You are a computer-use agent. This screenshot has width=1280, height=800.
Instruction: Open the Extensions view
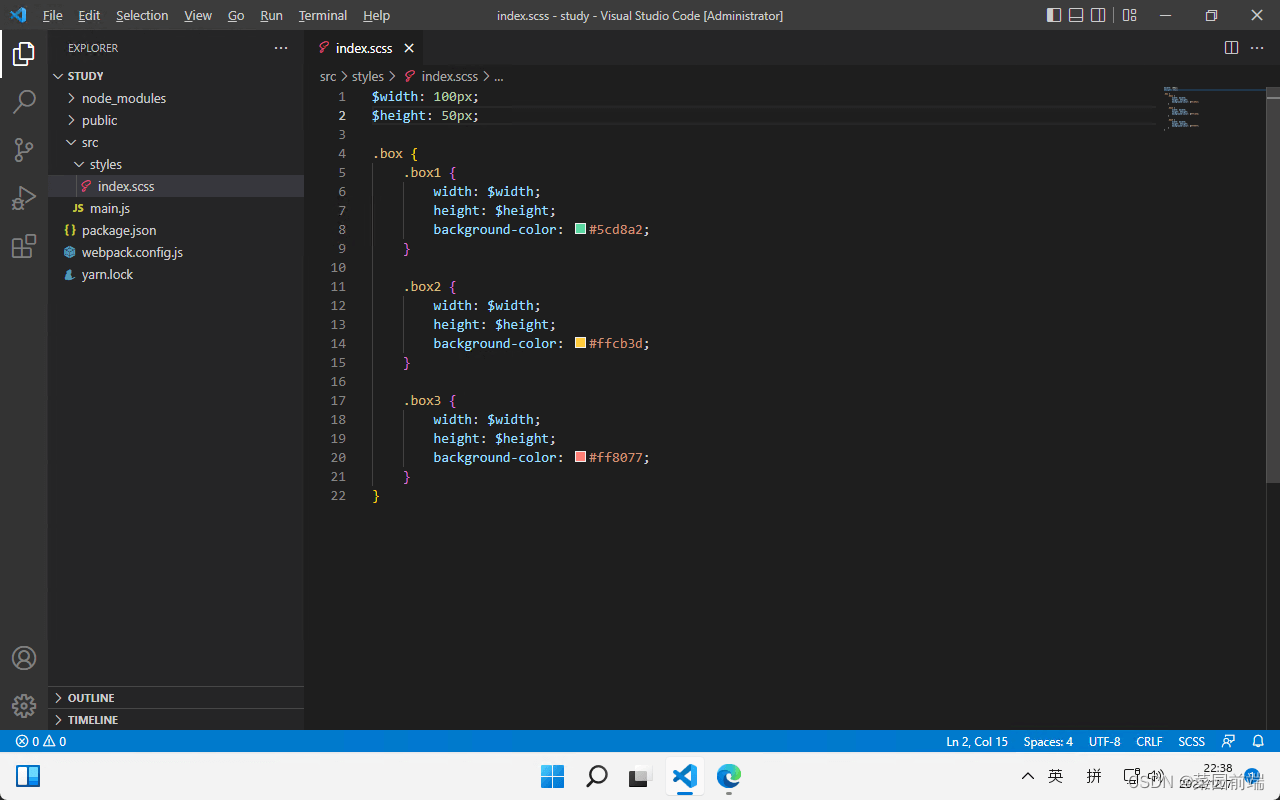click(24, 246)
